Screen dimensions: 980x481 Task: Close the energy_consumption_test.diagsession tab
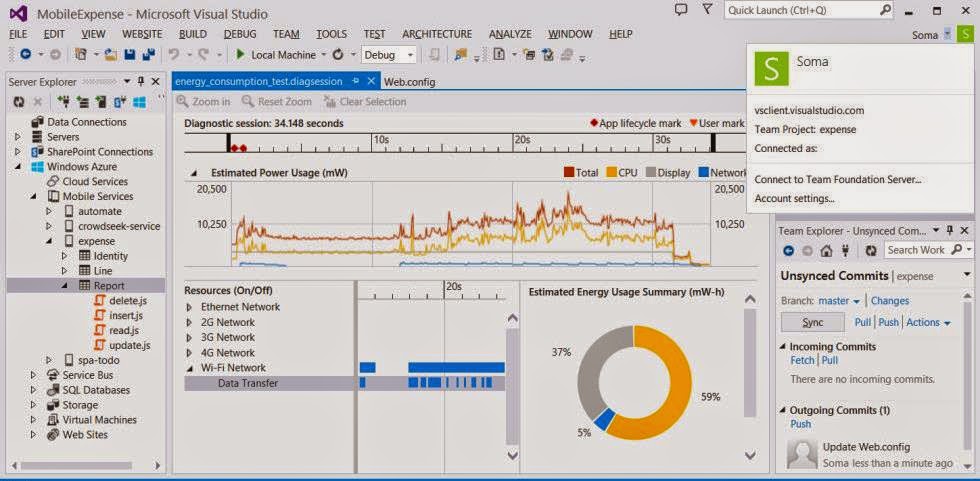click(371, 81)
